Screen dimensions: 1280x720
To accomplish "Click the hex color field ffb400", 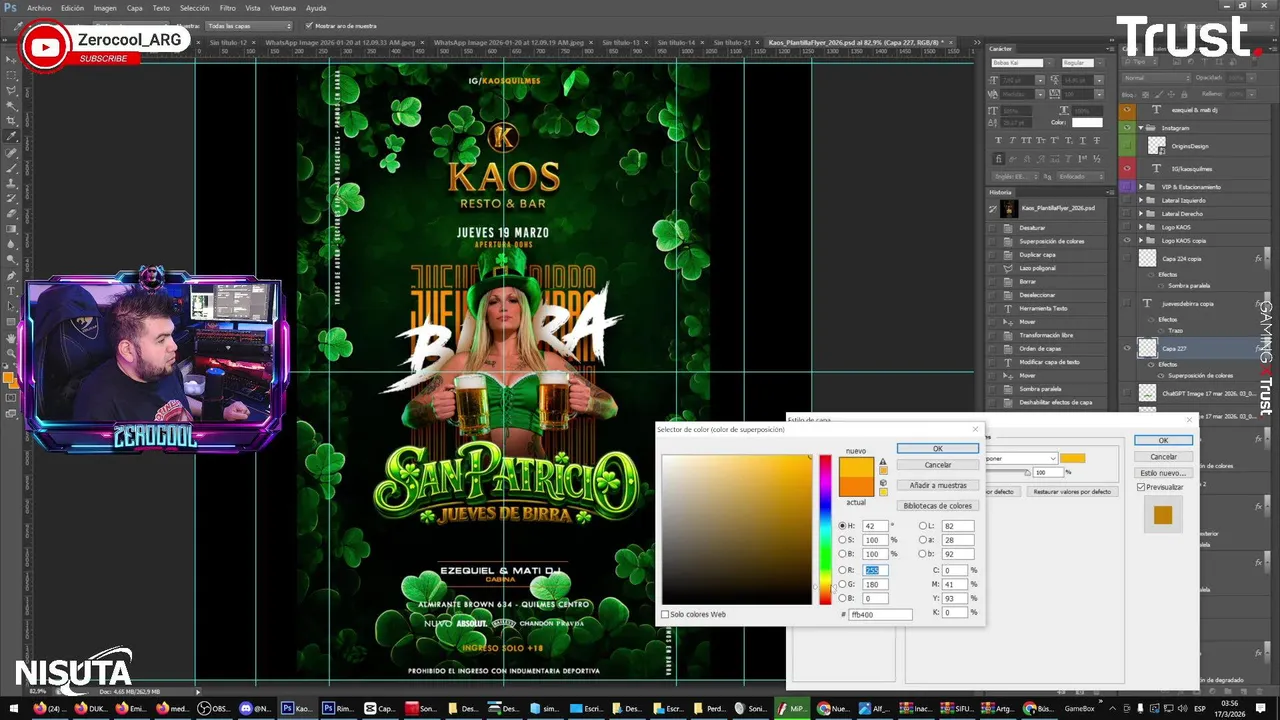I will point(880,614).
